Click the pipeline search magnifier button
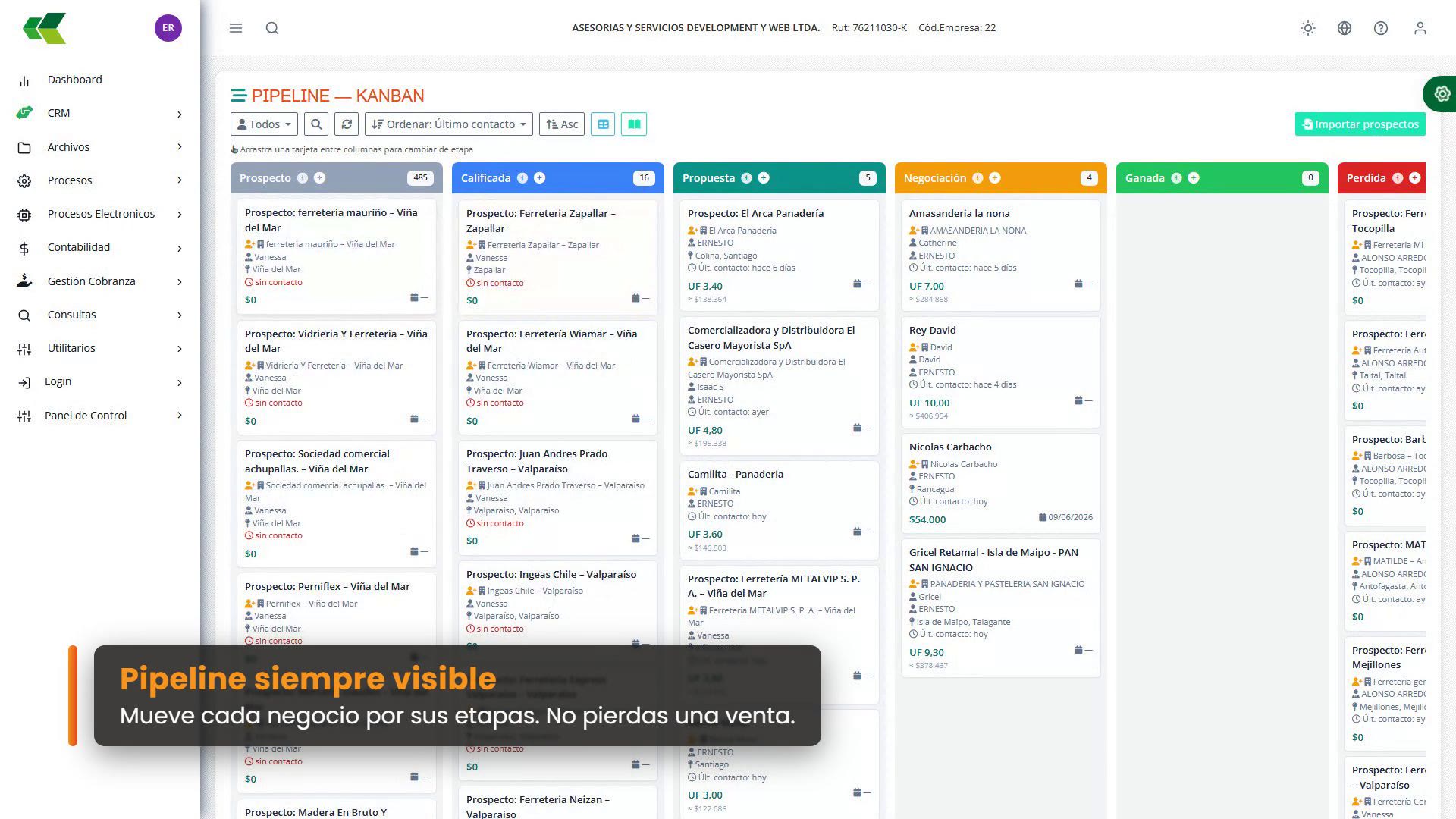Viewport: 1456px width, 819px height. [x=316, y=124]
